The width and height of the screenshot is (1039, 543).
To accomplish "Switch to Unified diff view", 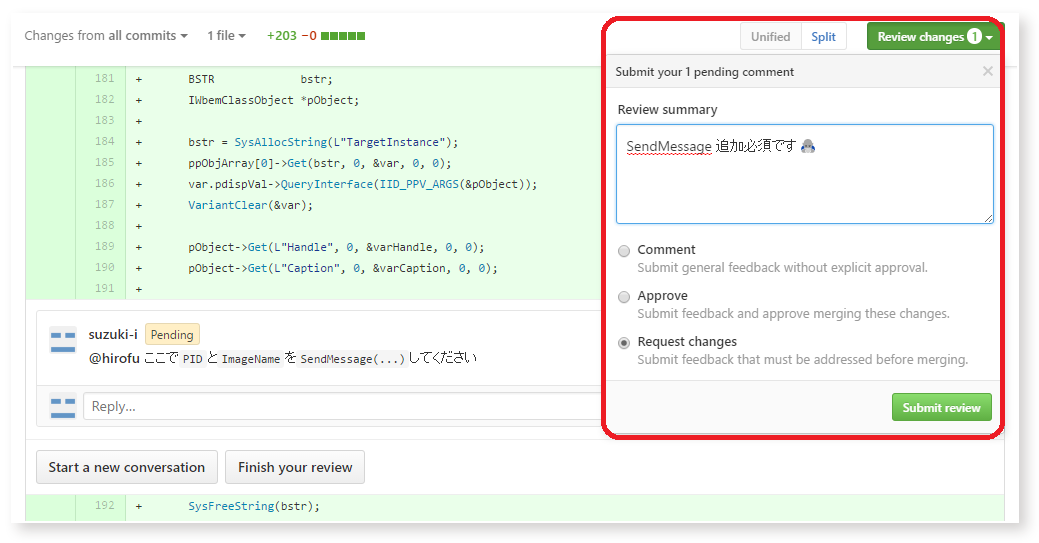I will [771, 36].
